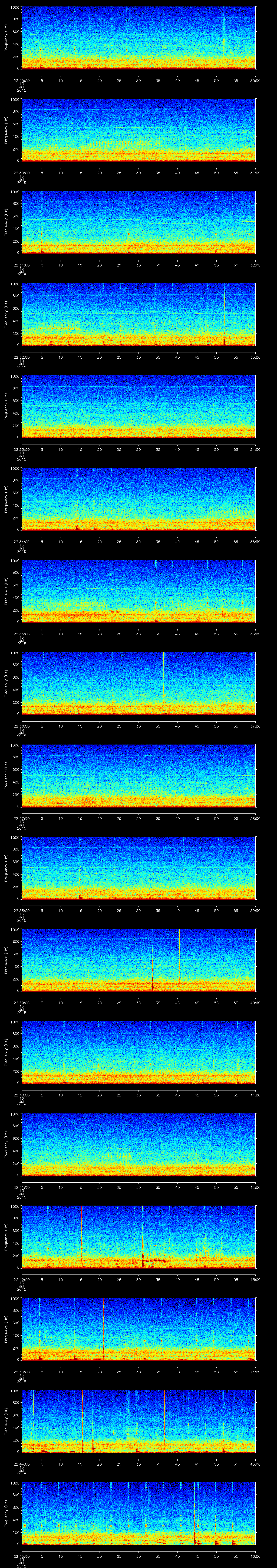The width and height of the screenshot is (277, 1568).
Task: Click the "32:00" end time label
Action: point(255,265)
